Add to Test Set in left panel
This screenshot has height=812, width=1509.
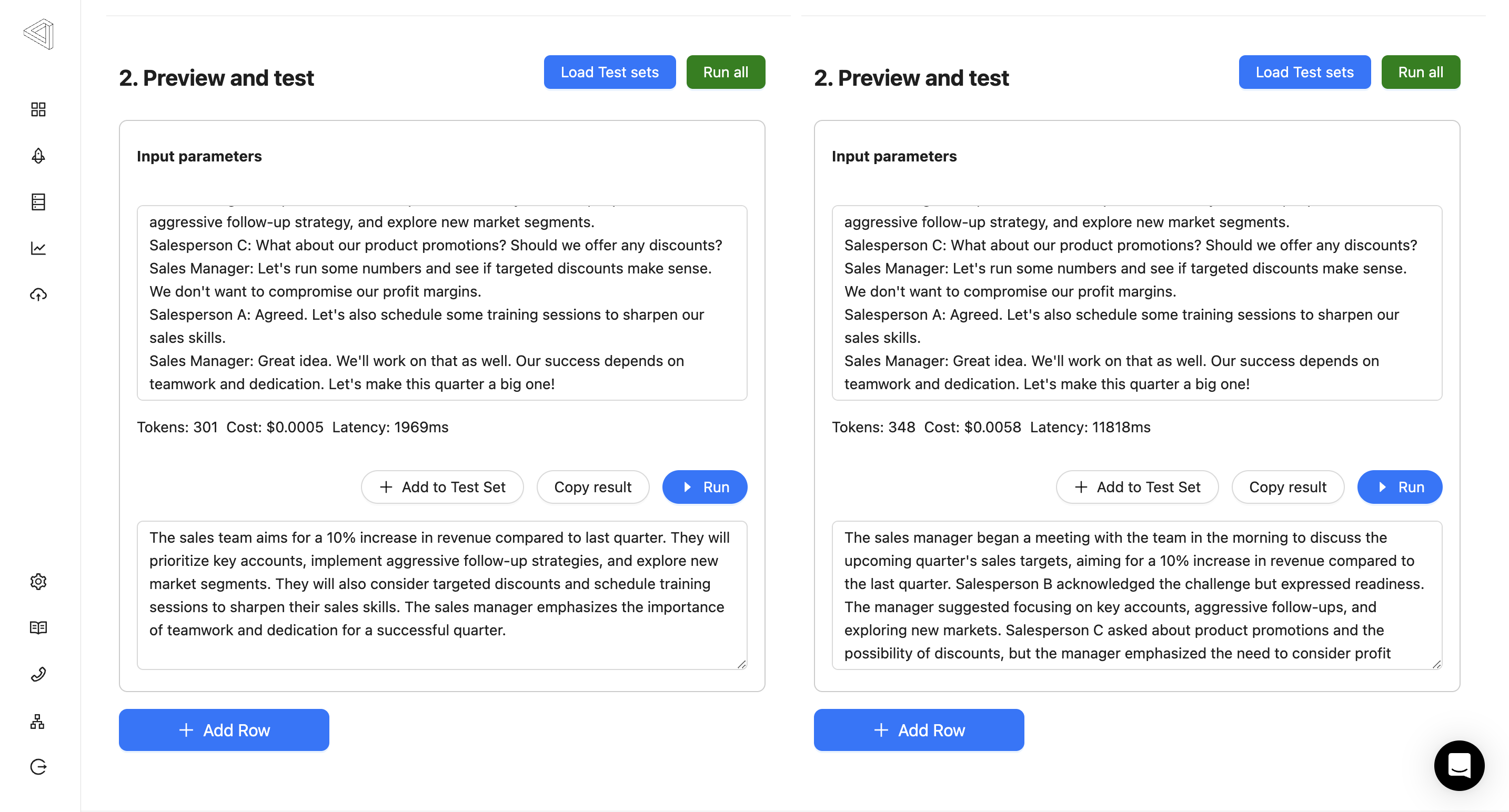[x=442, y=487]
